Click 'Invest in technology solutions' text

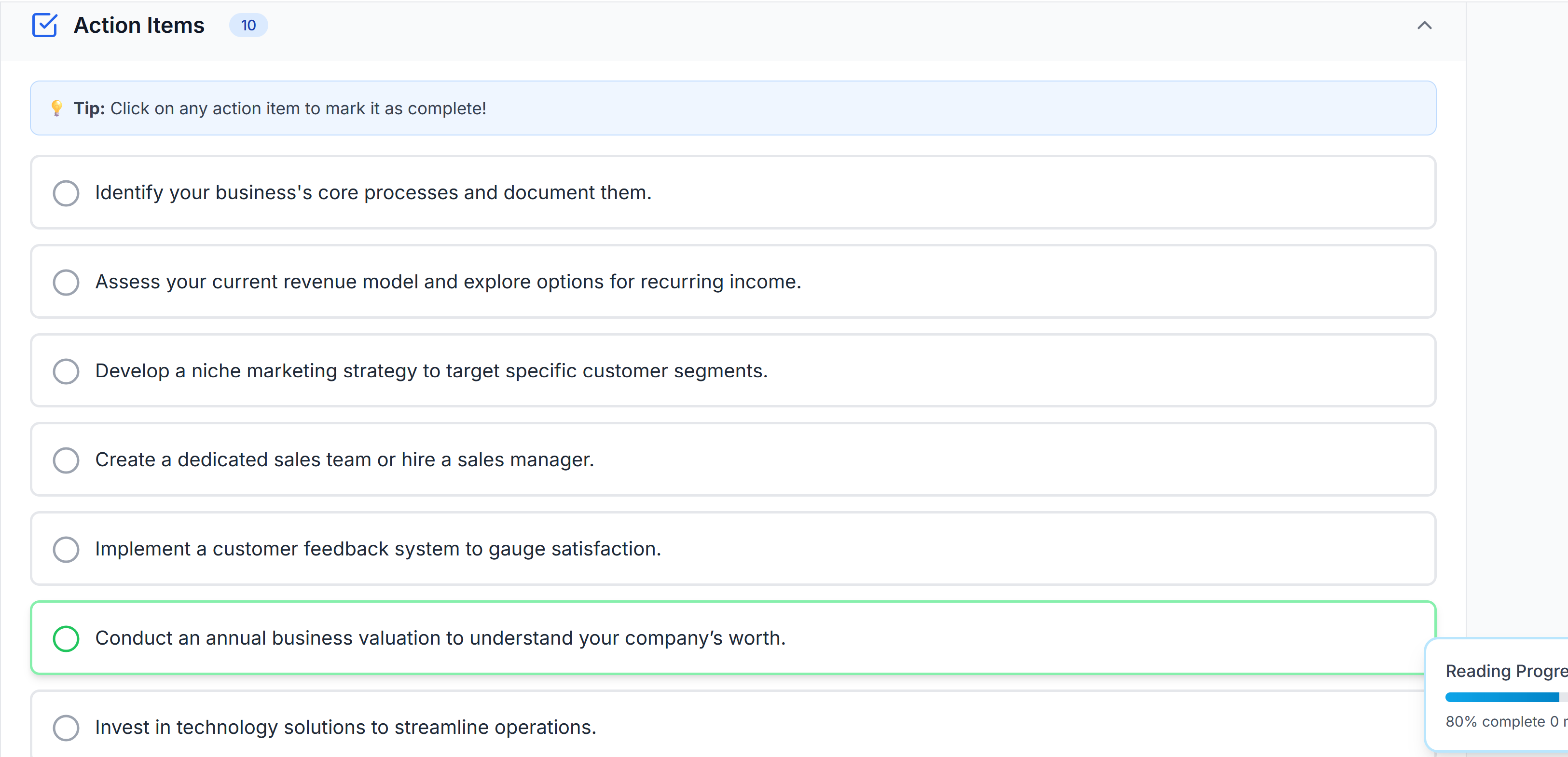[345, 727]
